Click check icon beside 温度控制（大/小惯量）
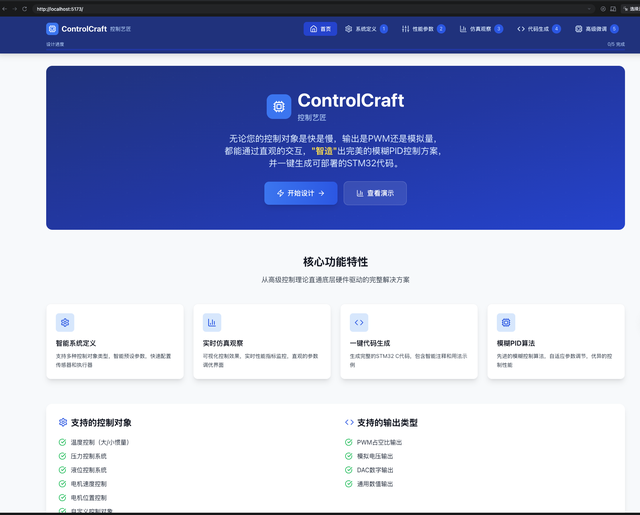The height and width of the screenshot is (515, 640). (x=62, y=442)
